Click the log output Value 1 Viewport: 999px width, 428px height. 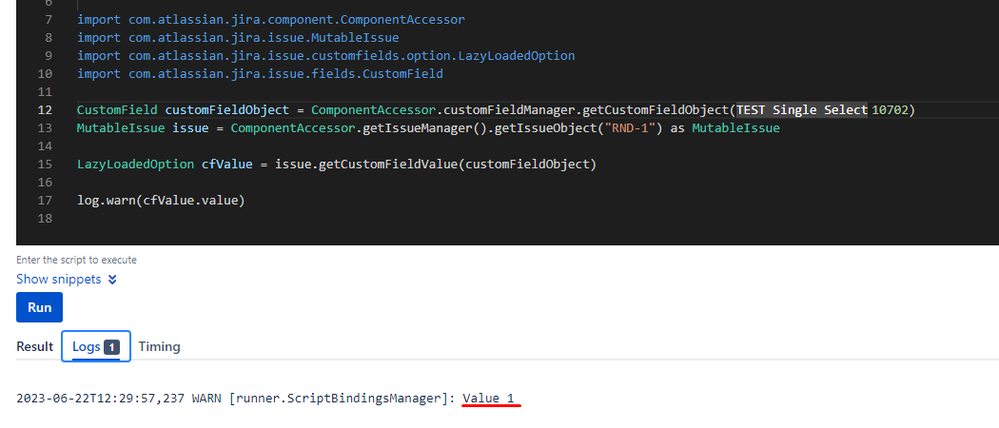pyautogui.click(x=489, y=399)
